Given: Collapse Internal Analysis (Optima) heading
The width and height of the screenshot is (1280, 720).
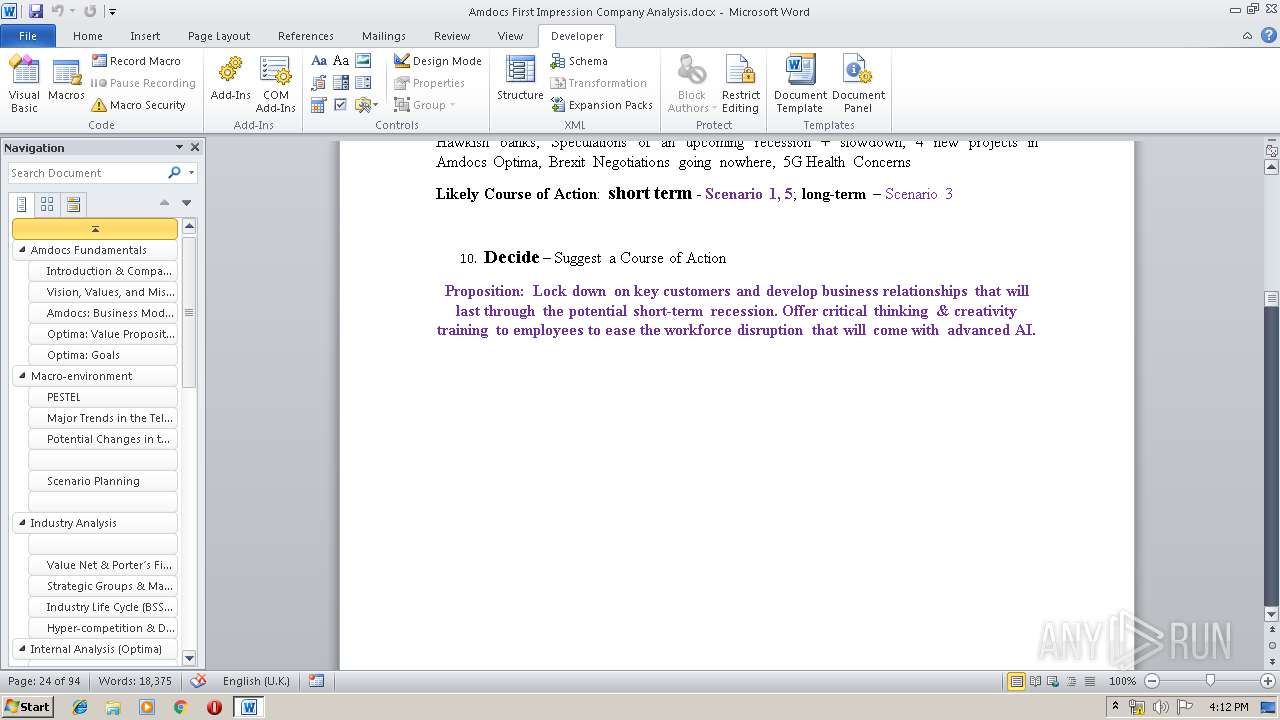Looking at the screenshot, I should pos(22,649).
